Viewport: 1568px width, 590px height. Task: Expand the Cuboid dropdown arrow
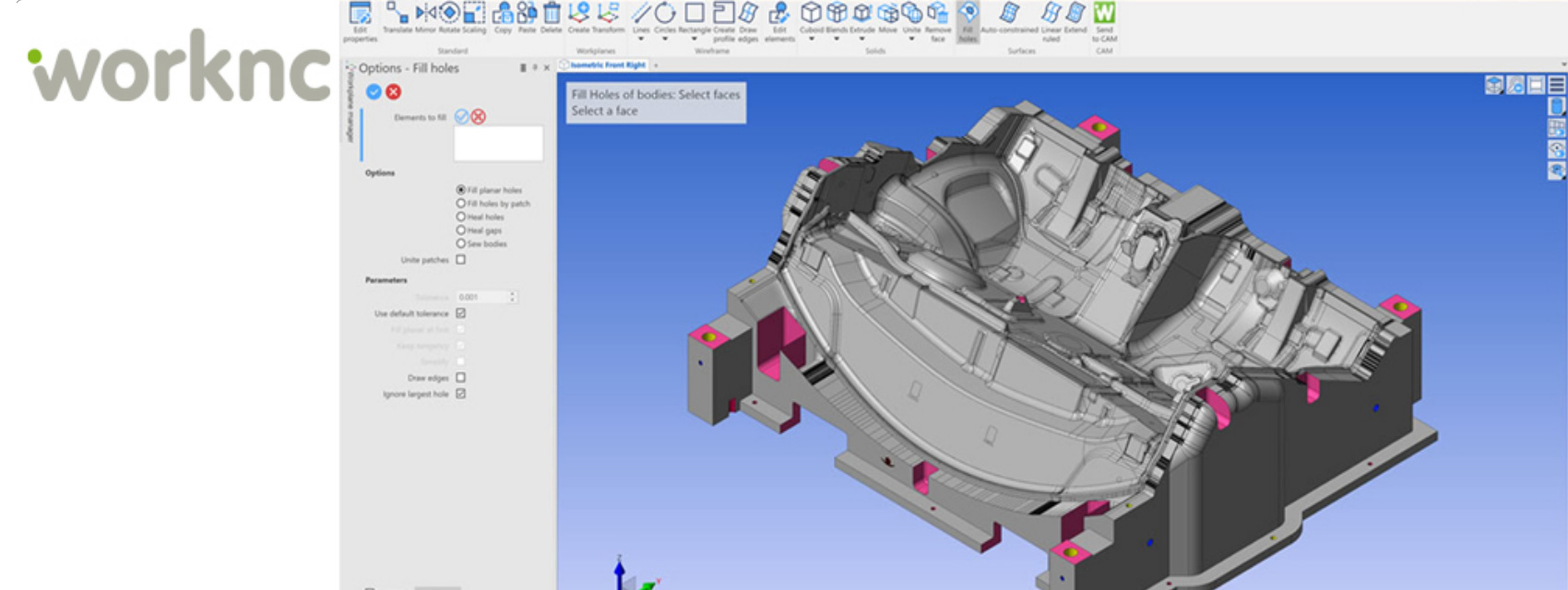(x=811, y=40)
